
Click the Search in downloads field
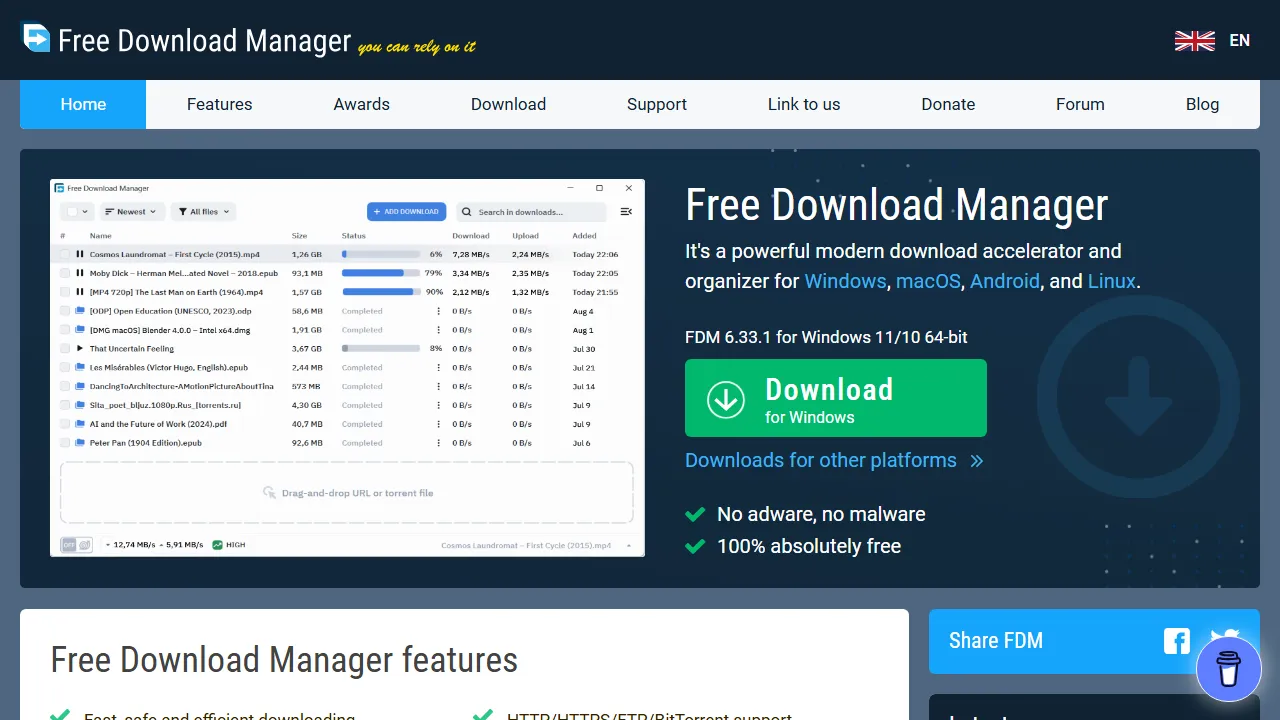[530, 212]
